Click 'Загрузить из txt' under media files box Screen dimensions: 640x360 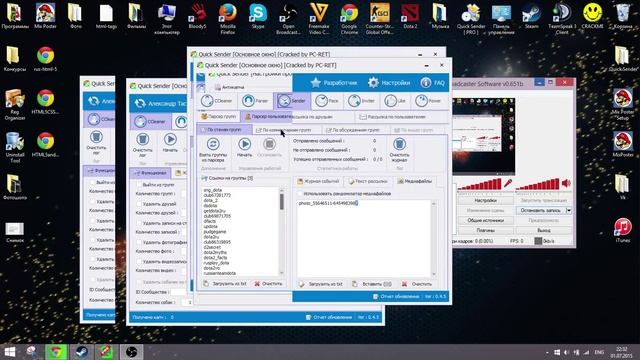click(x=321, y=284)
